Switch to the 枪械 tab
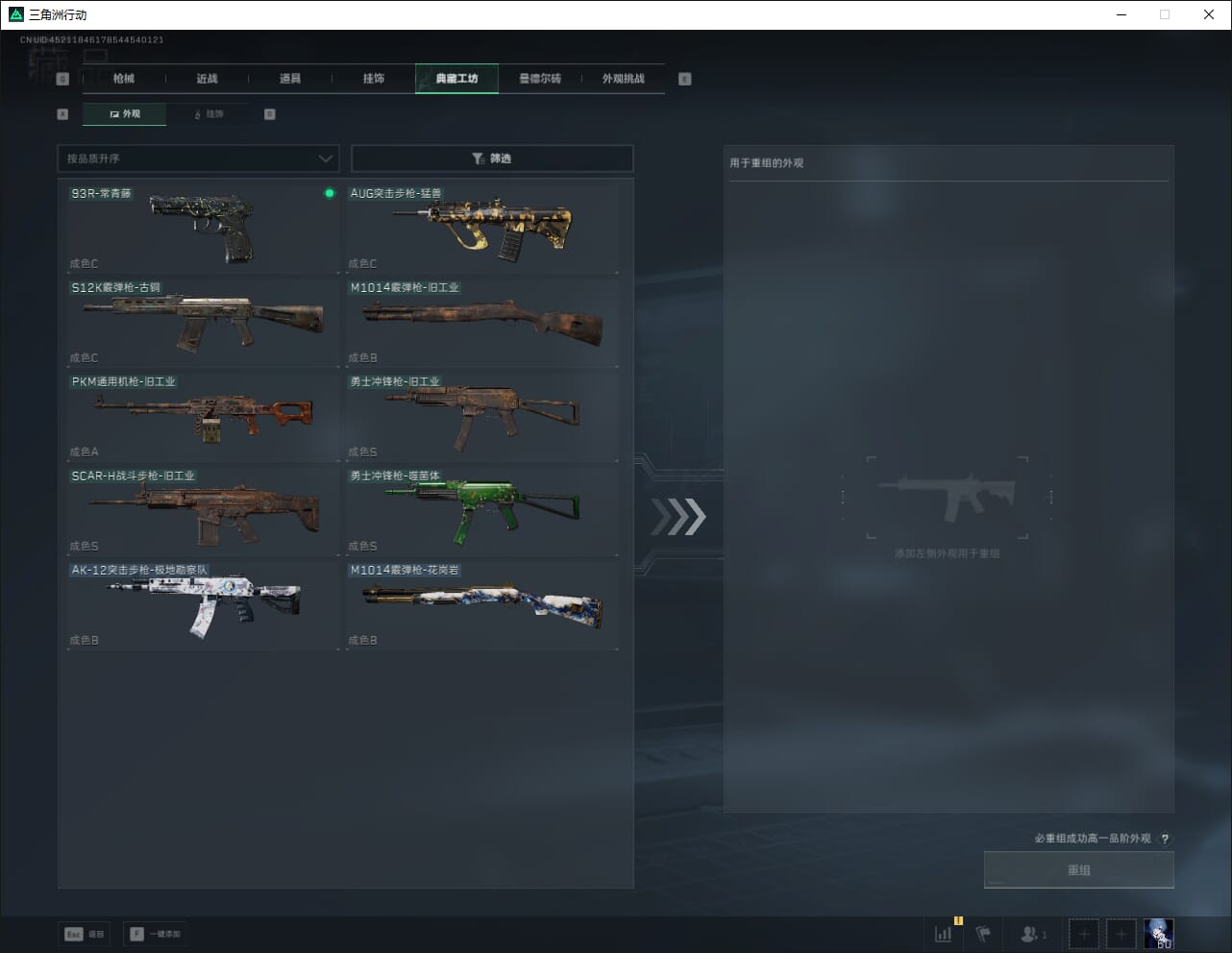This screenshot has height=953, width=1232. [124, 79]
